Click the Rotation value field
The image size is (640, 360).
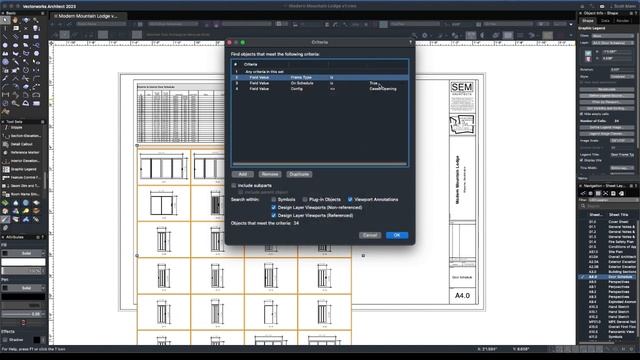point(622,70)
